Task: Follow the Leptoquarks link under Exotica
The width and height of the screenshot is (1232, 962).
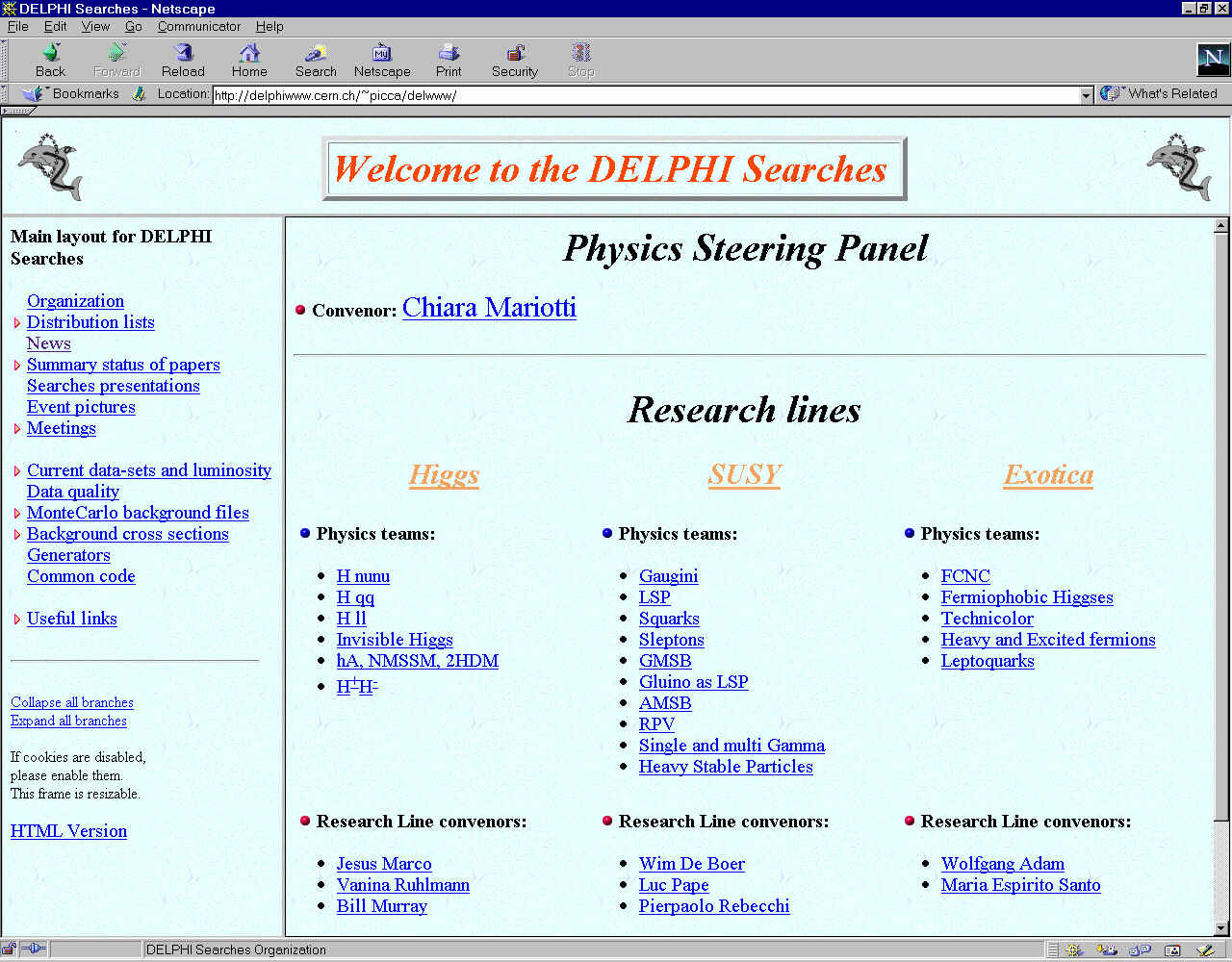Action: click(988, 661)
